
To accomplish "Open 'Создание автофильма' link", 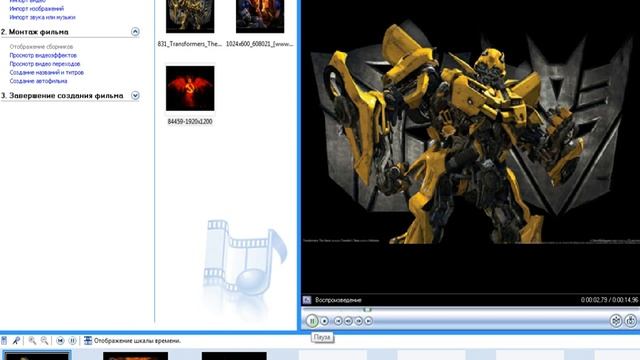I will pos(38,81).
